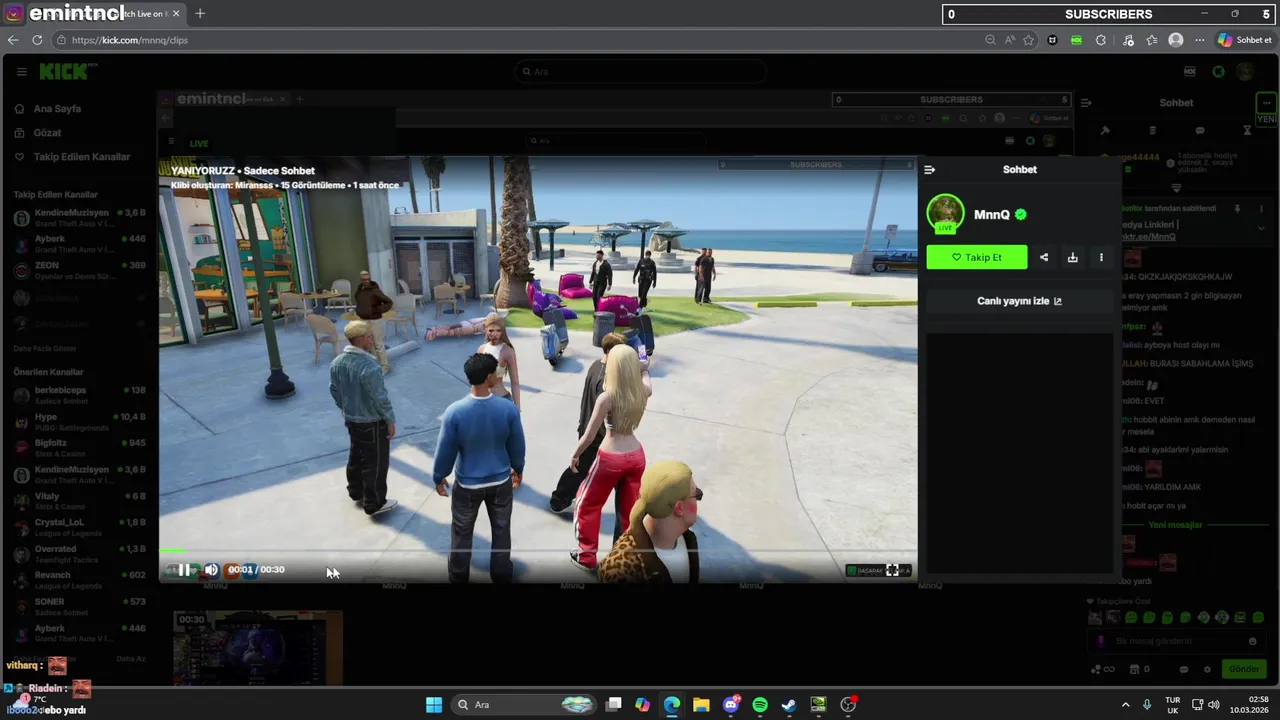The height and width of the screenshot is (720, 1280).
Task: Toggle read aloud icon in address bar
Action: 1010,40
